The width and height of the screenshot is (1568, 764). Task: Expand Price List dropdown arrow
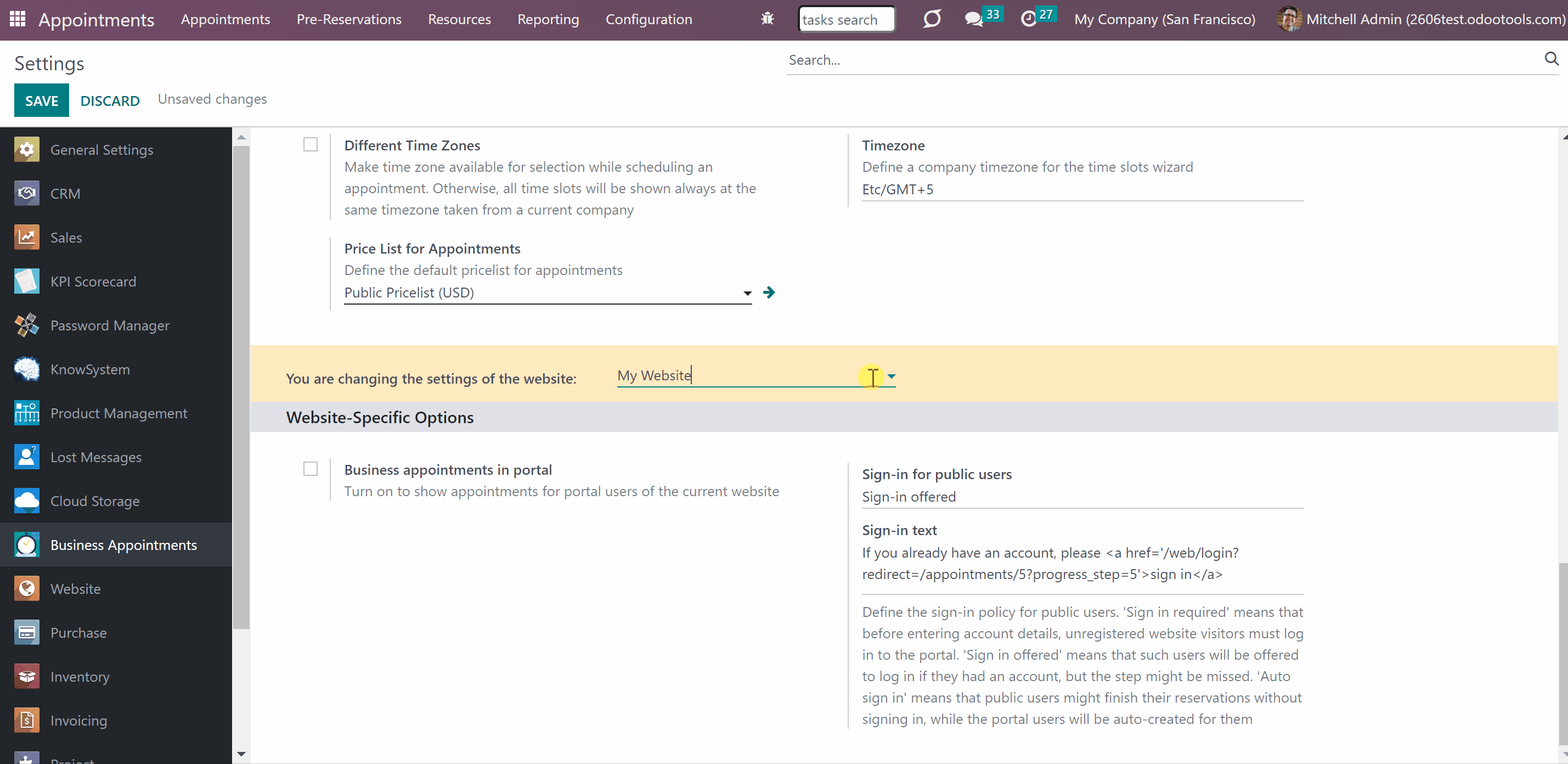coord(747,294)
